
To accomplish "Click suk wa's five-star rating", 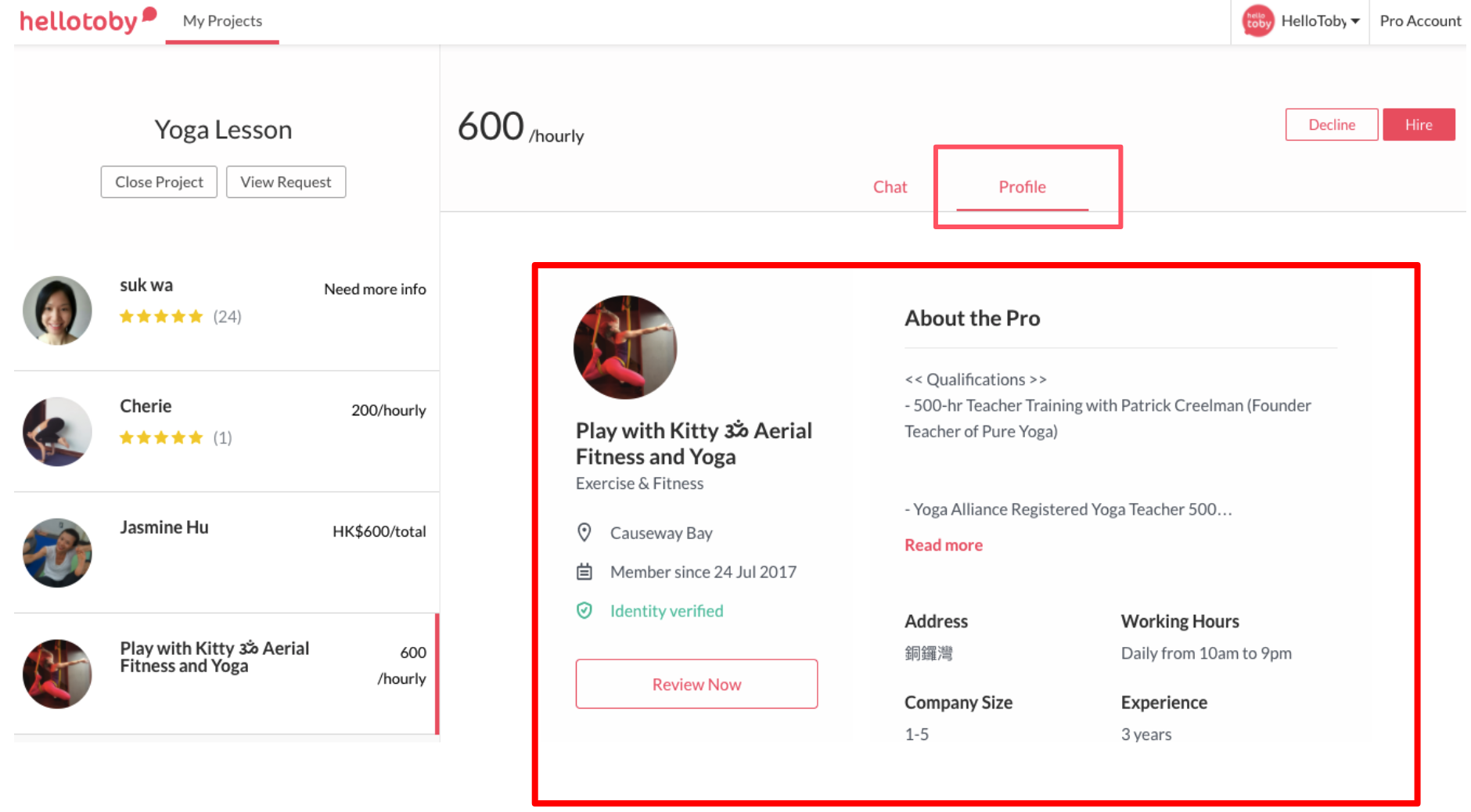I will tap(160, 316).
